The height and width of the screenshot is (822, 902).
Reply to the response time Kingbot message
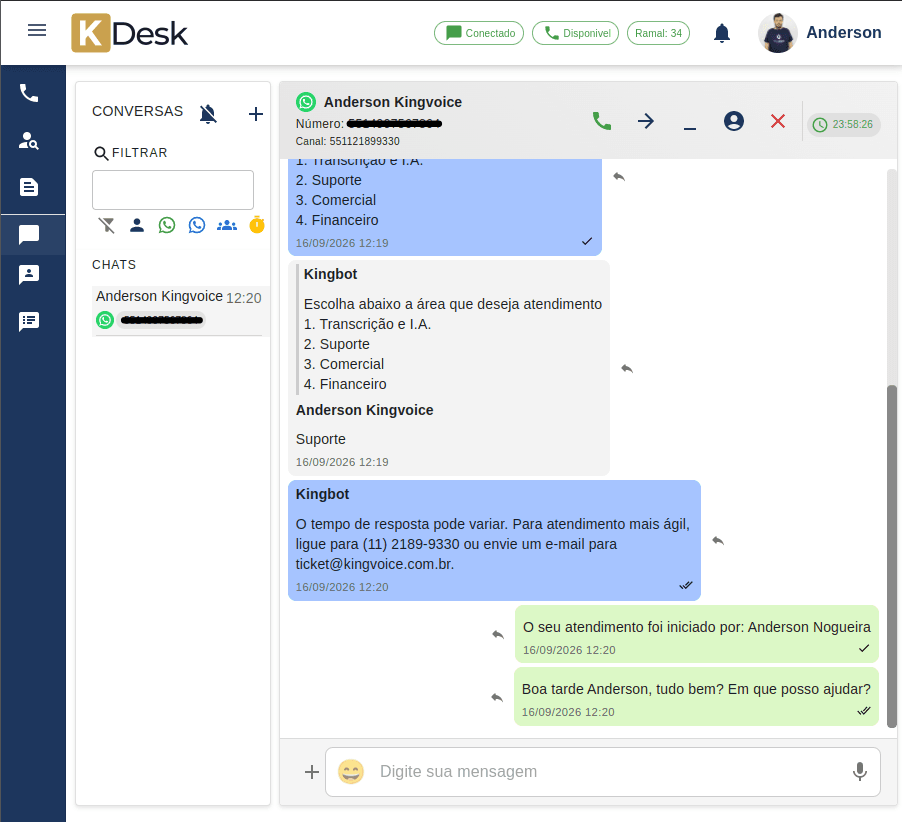tap(718, 541)
